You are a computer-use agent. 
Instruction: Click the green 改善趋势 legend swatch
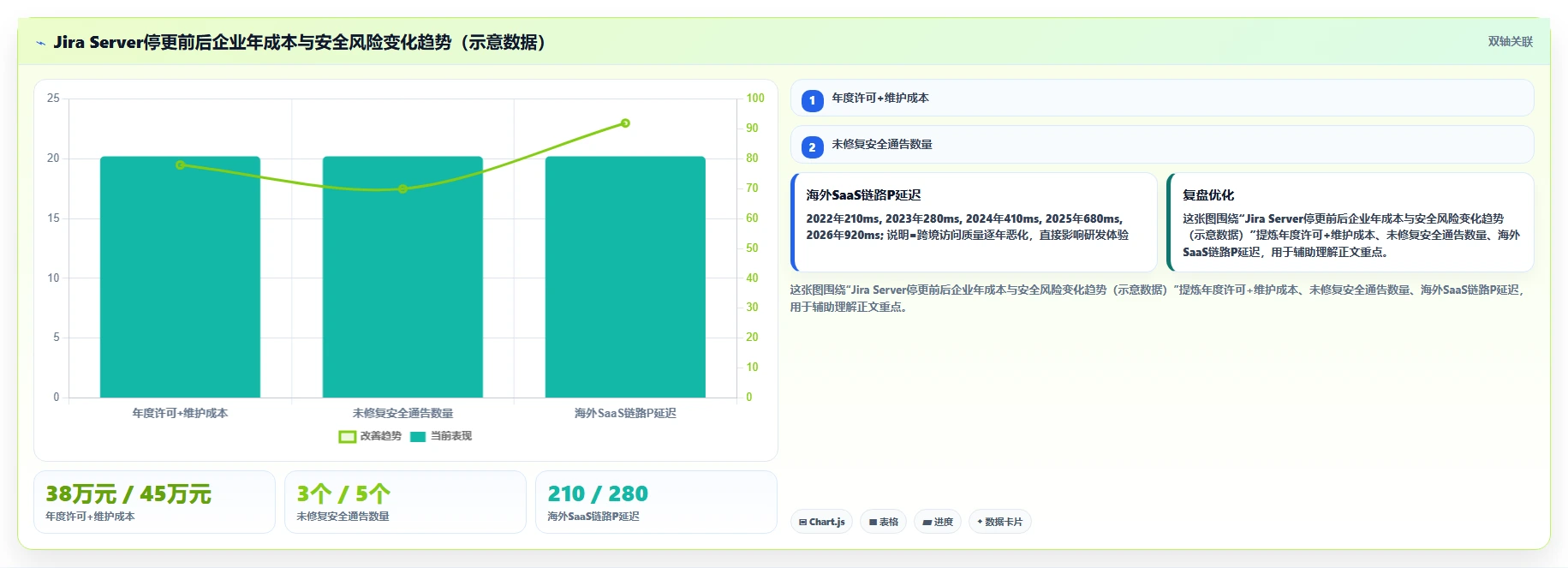click(347, 437)
